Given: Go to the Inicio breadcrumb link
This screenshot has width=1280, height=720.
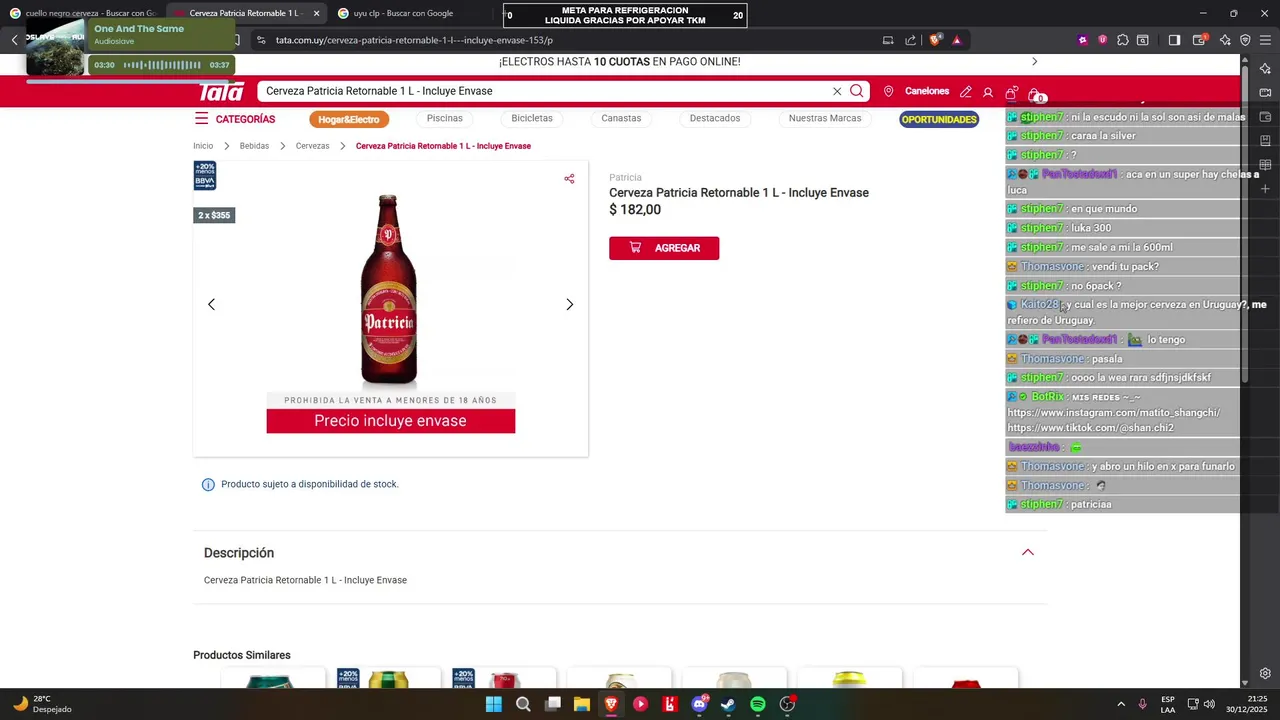Looking at the screenshot, I should [203, 146].
